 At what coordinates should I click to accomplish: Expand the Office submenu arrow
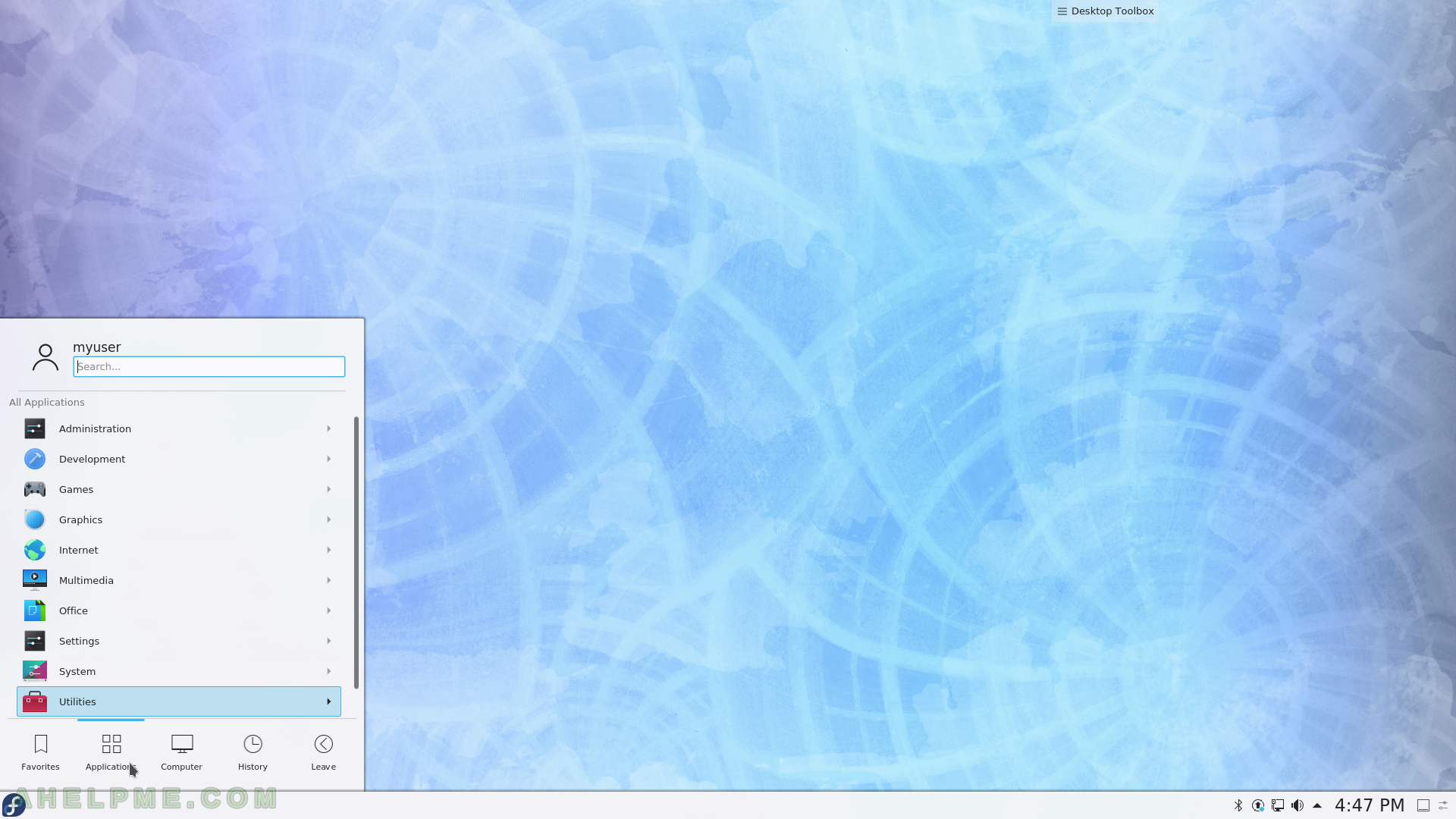[329, 610]
